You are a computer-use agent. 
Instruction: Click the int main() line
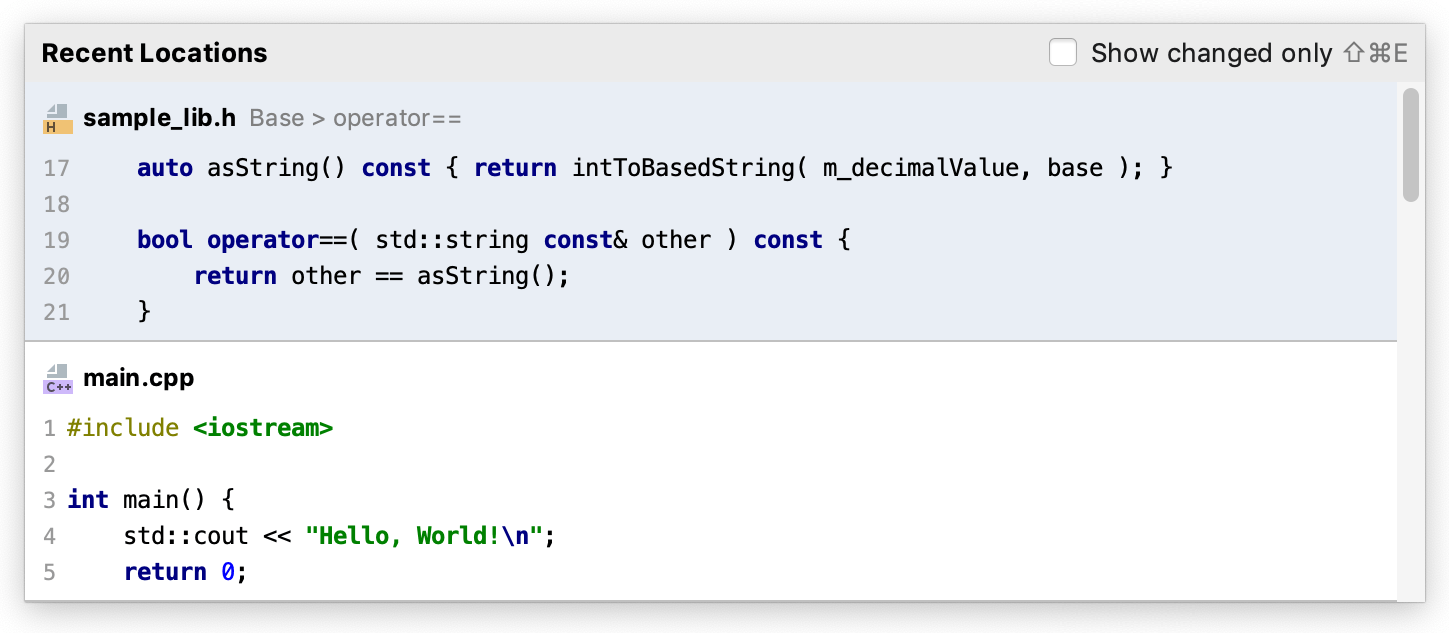pyautogui.click(x=150, y=500)
